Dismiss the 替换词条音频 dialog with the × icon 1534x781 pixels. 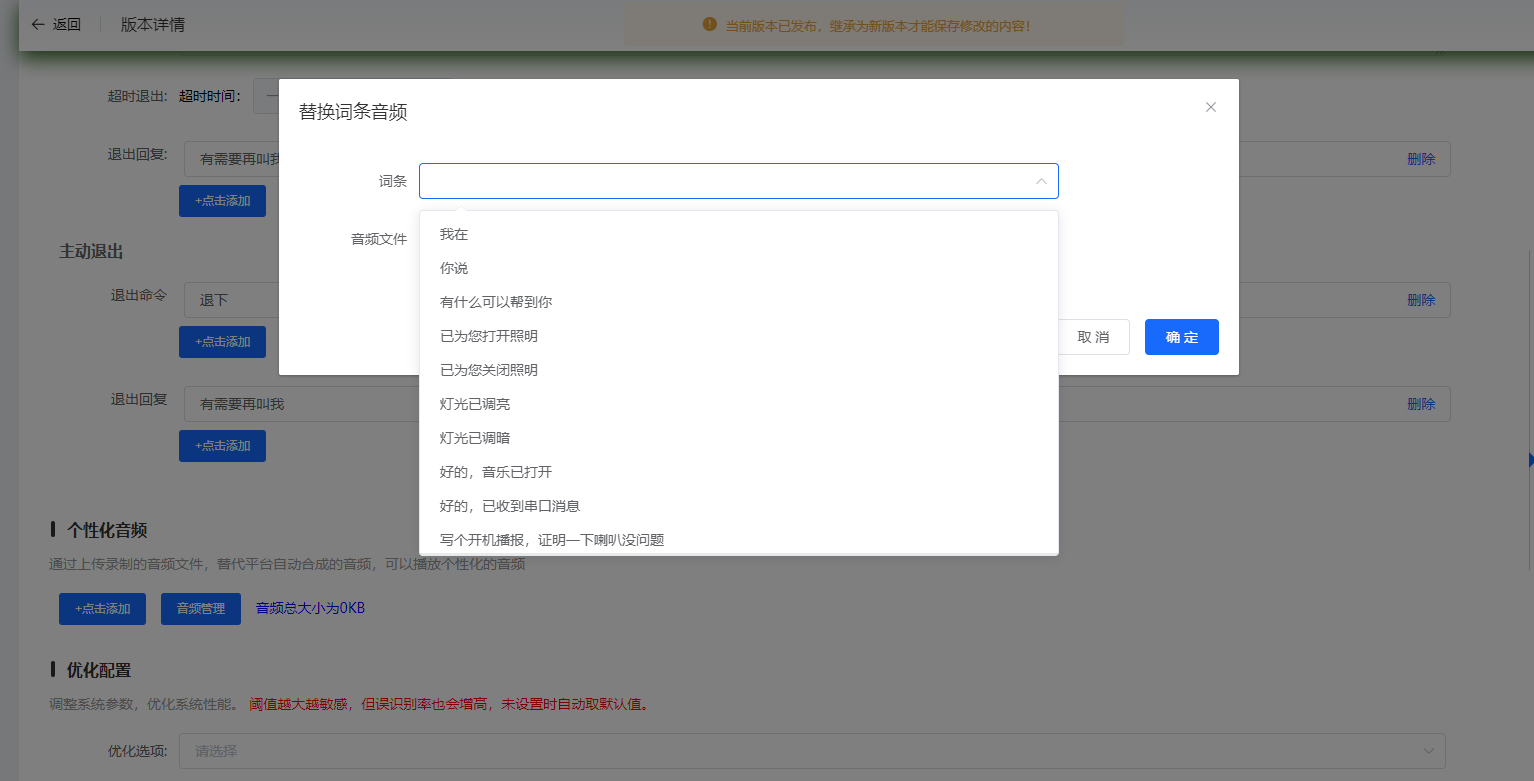(1210, 107)
